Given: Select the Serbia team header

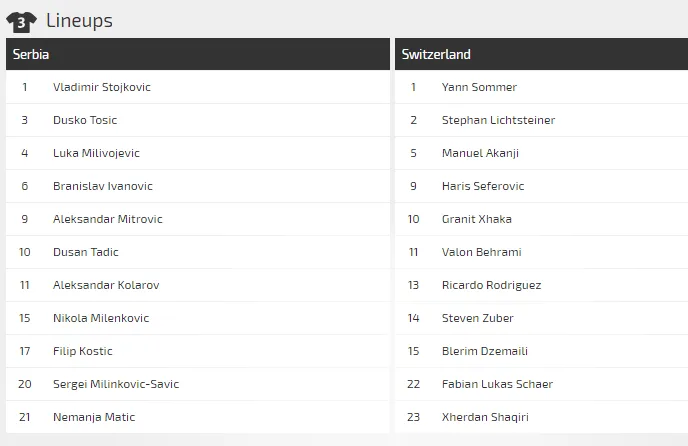Looking at the screenshot, I should click(x=31, y=54).
